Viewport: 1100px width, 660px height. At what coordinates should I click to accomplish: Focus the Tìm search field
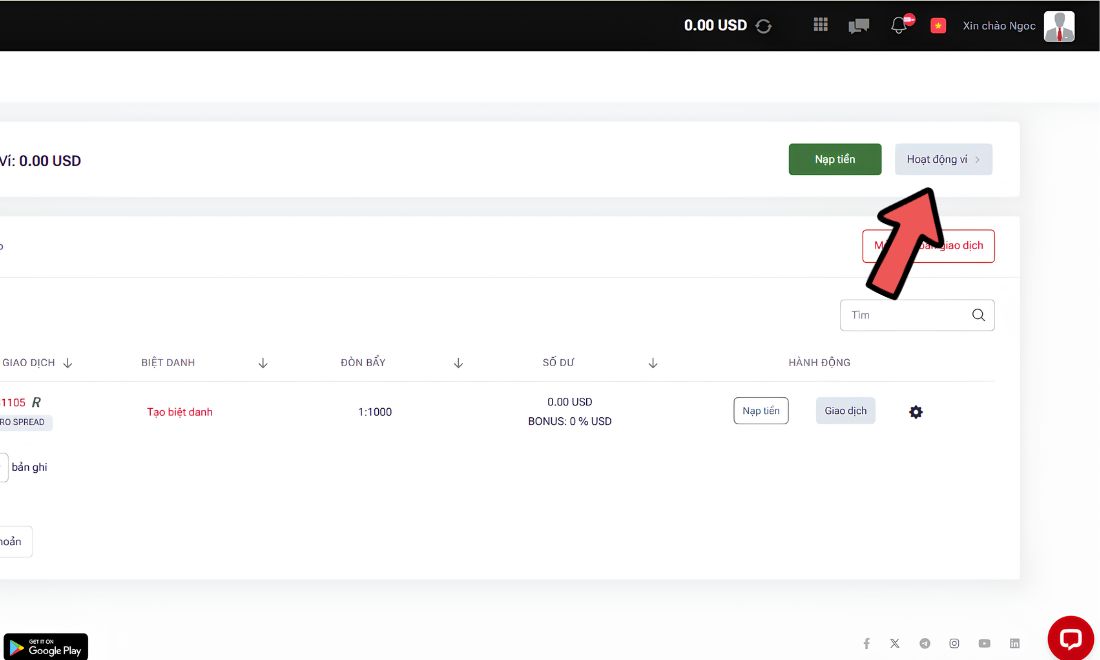pos(917,315)
